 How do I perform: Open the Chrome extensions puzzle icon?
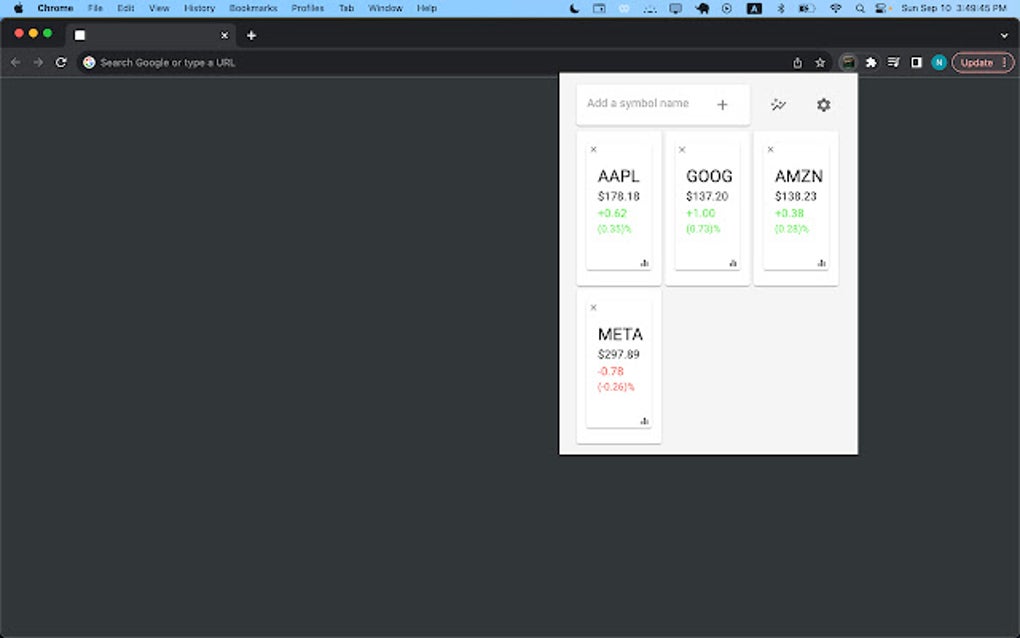coord(871,62)
